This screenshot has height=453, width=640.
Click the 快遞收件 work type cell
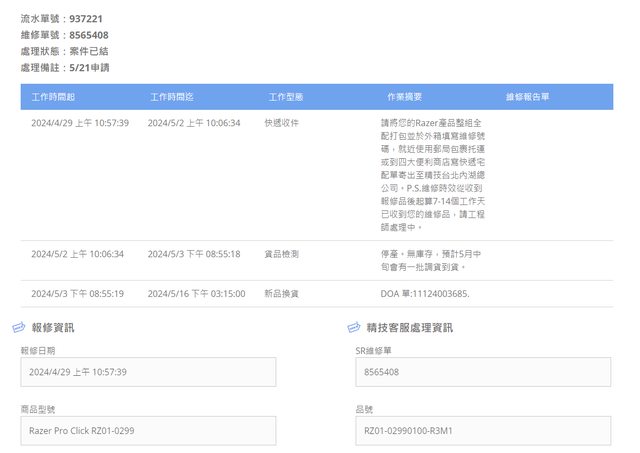(281, 123)
